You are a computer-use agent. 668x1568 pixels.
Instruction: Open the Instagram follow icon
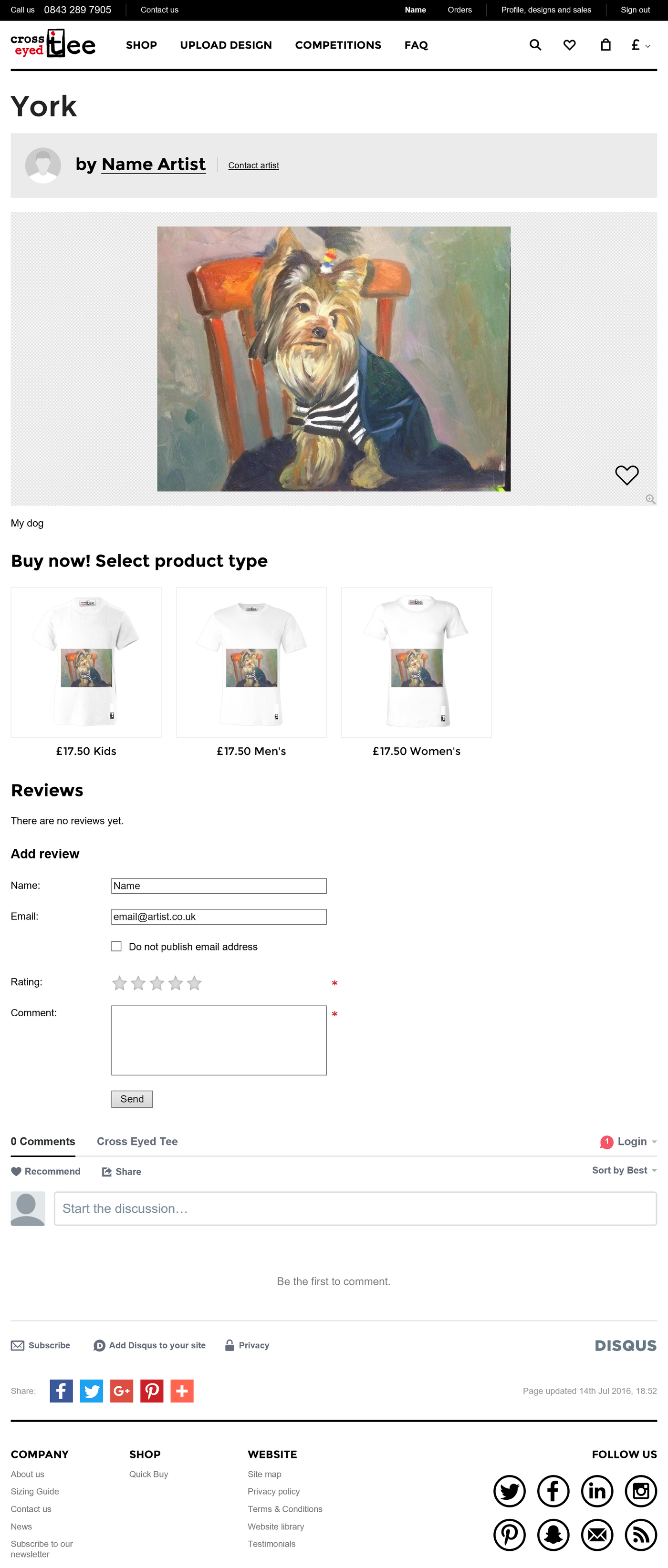[641, 1491]
